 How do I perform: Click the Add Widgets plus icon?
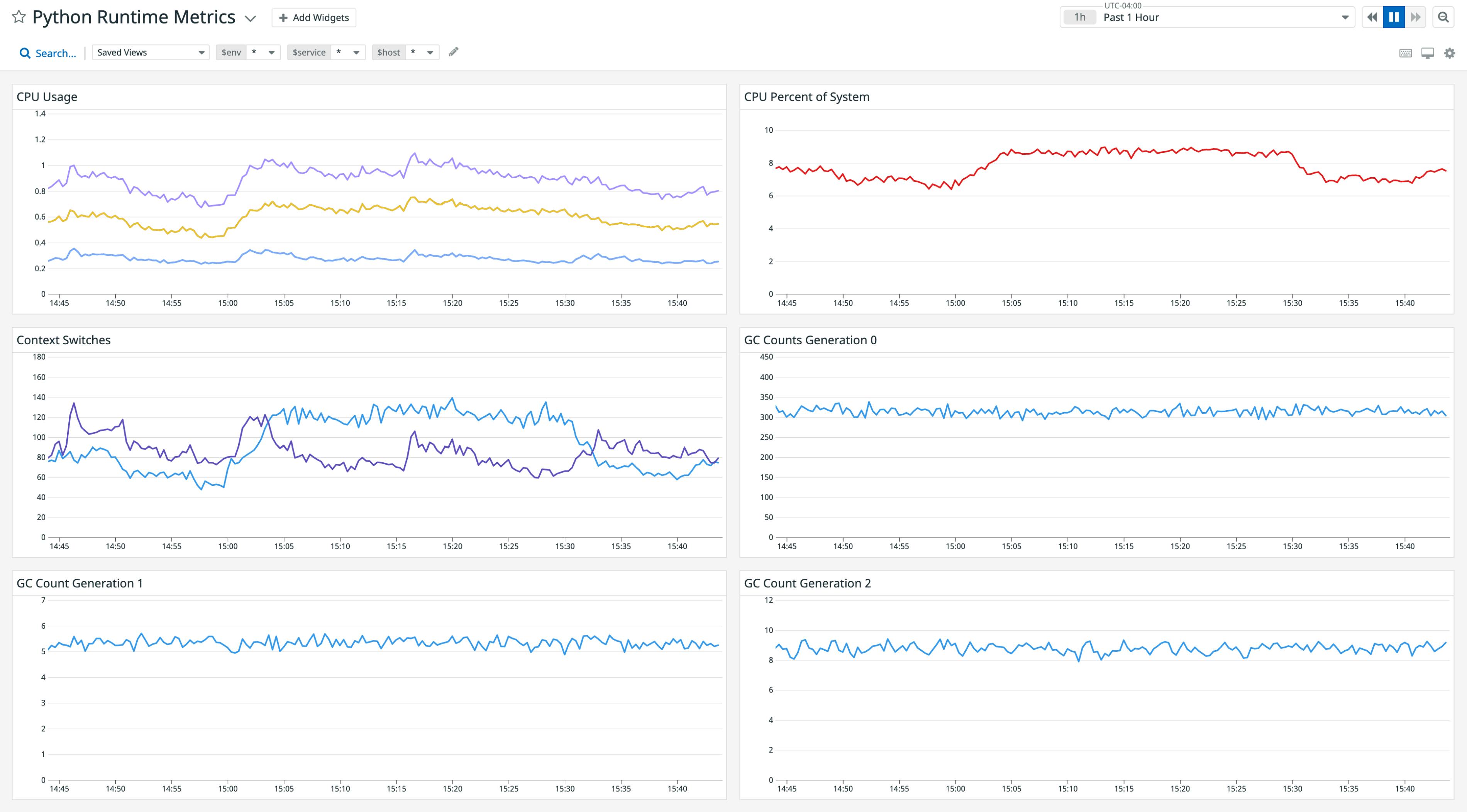(x=283, y=18)
